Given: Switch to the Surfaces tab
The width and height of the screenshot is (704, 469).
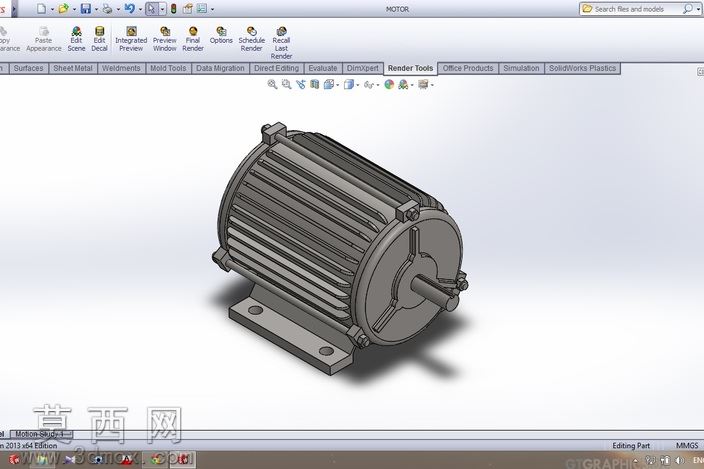Looking at the screenshot, I should (x=28, y=68).
